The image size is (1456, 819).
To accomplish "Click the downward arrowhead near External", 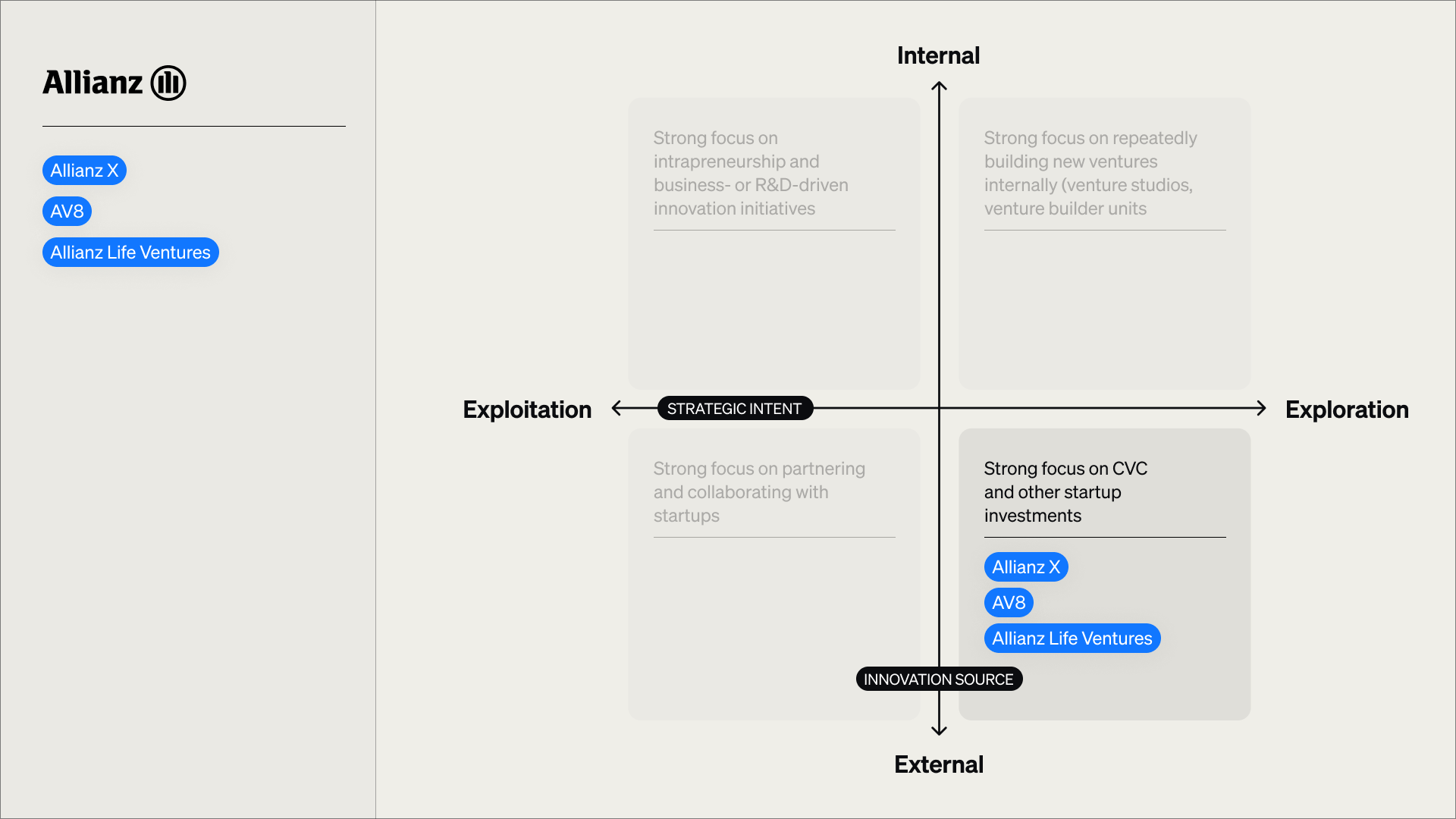I will click(939, 730).
